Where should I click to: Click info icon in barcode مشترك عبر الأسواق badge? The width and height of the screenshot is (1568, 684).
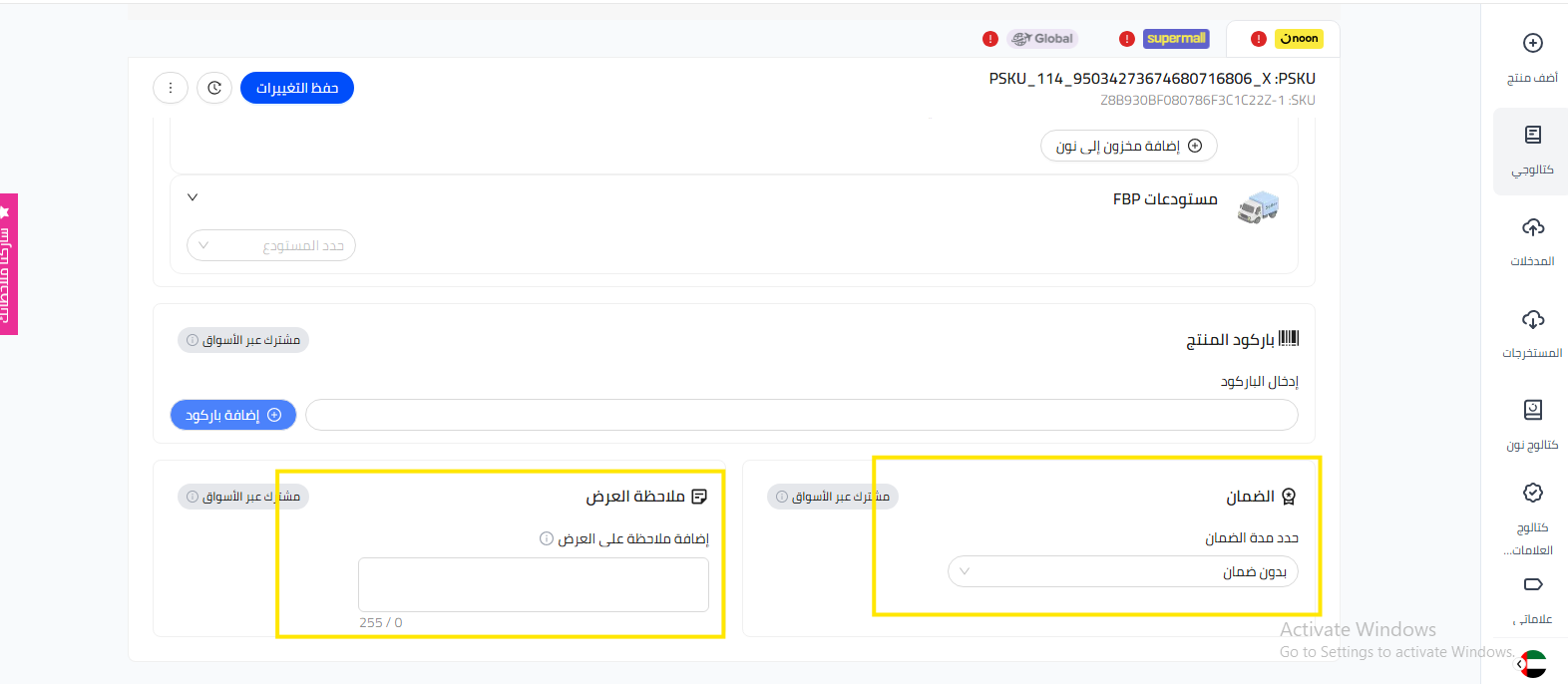(193, 340)
